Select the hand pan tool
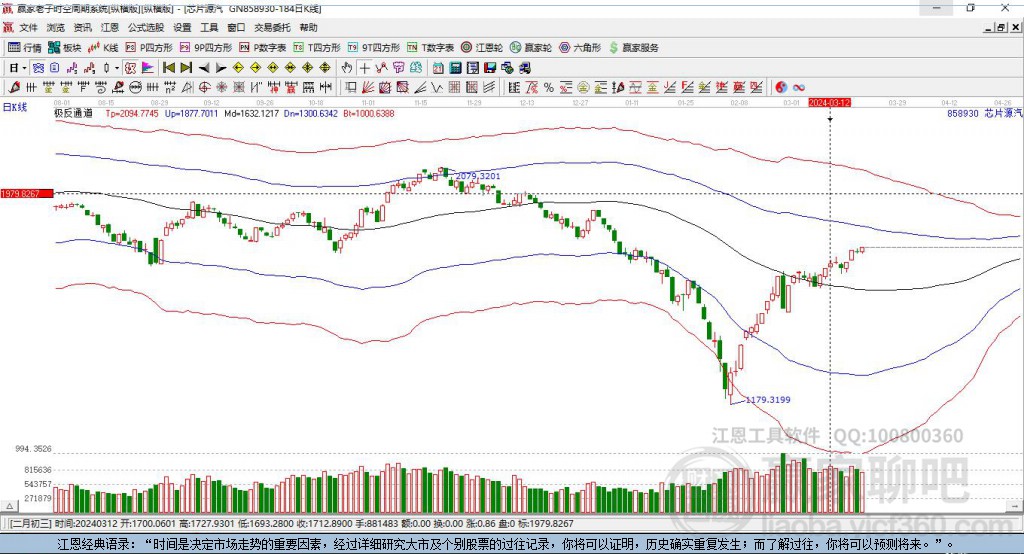Image resolution: width=1024 pixels, height=554 pixels. click(x=347, y=68)
